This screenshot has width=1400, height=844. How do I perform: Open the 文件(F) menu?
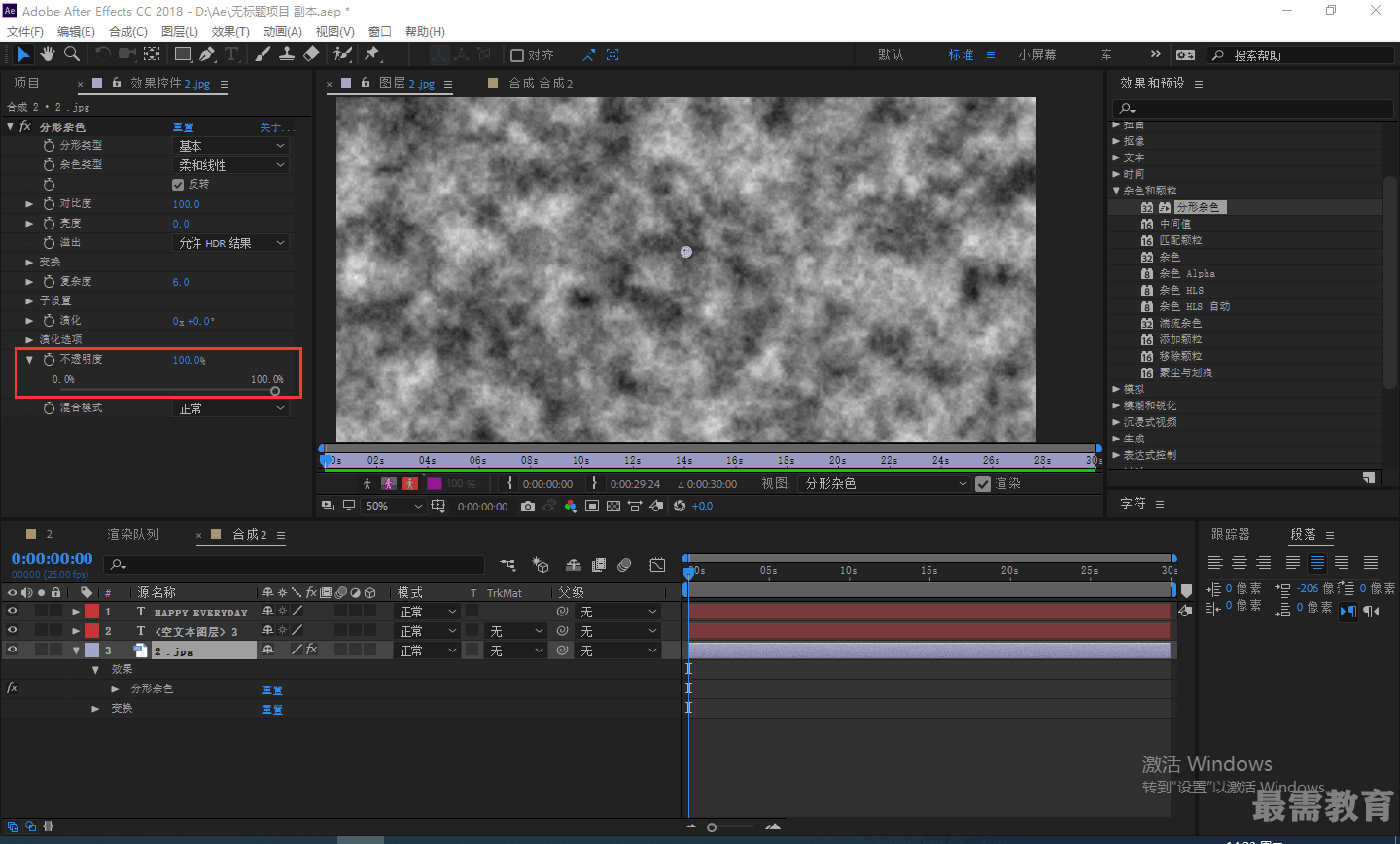tap(25, 31)
